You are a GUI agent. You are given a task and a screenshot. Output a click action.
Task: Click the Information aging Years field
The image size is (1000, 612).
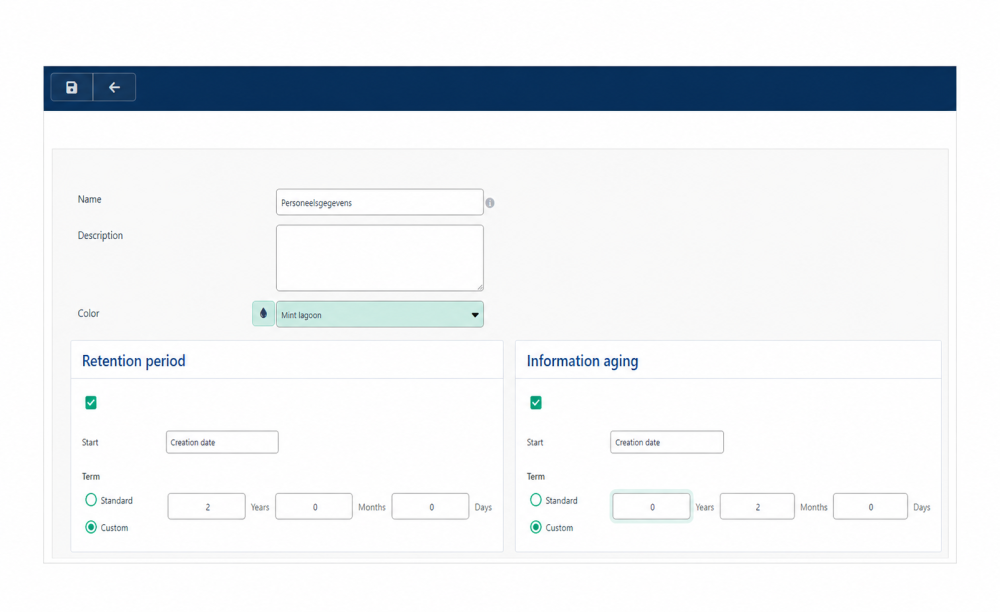click(x=651, y=507)
